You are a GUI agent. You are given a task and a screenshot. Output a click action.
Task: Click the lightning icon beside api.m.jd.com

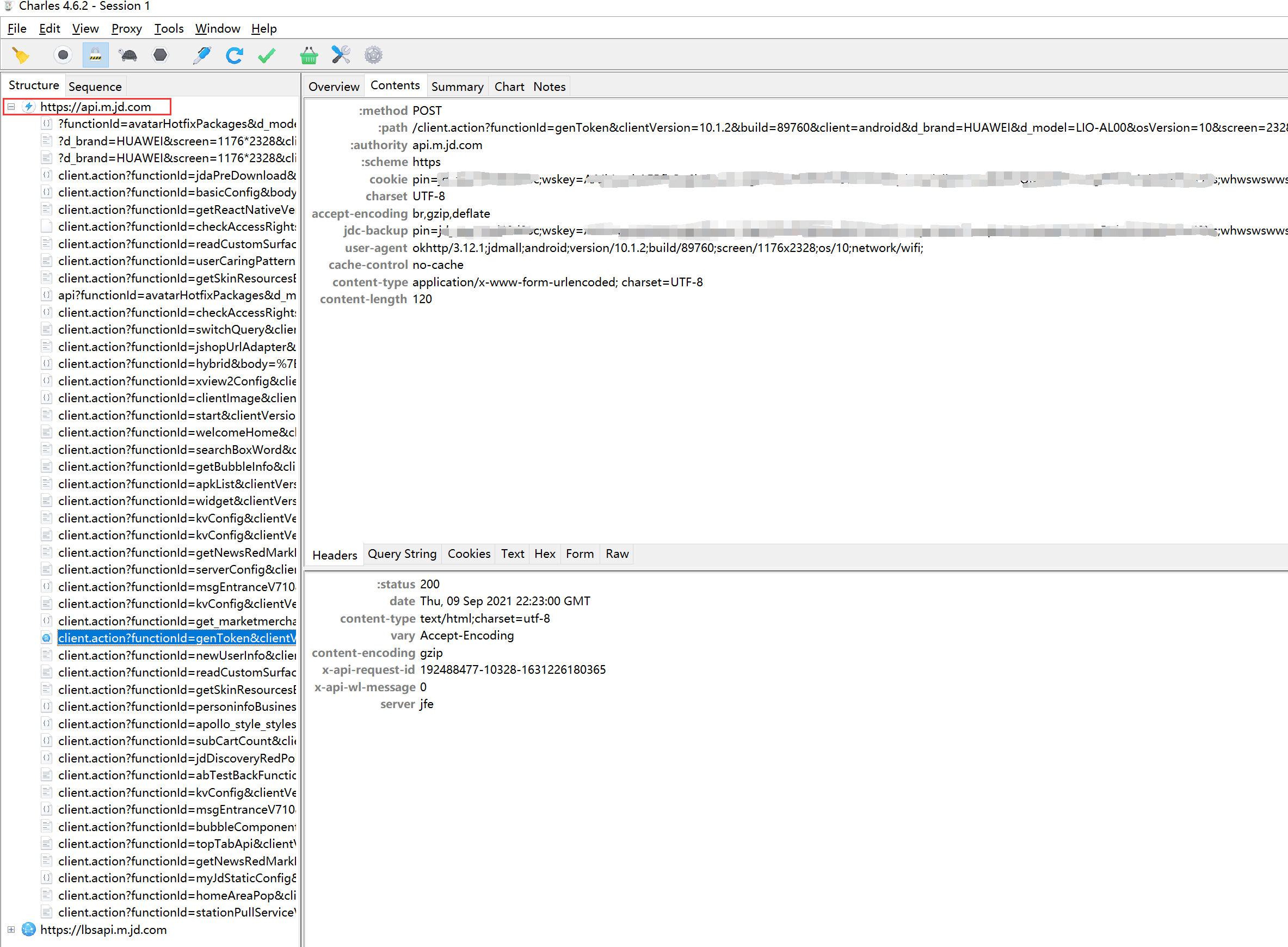(x=29, y=107)
